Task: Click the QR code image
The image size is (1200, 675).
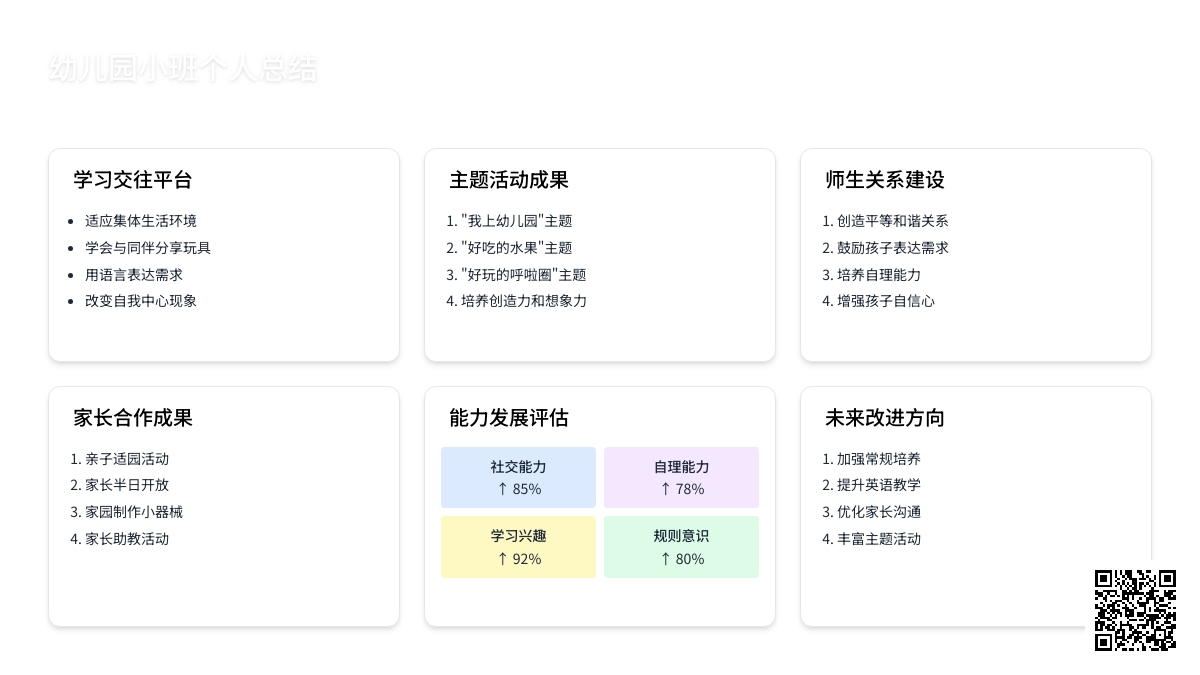Action: click(x=1135, y=610)
